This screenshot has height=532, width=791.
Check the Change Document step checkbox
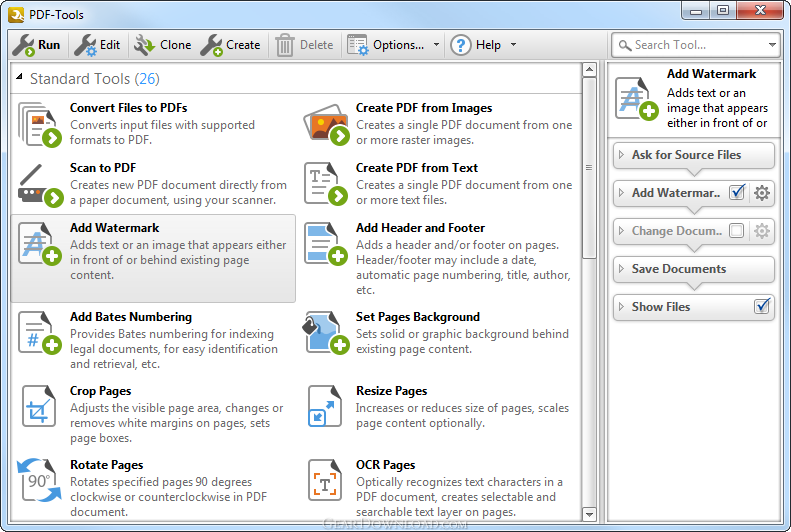(737, 231)
